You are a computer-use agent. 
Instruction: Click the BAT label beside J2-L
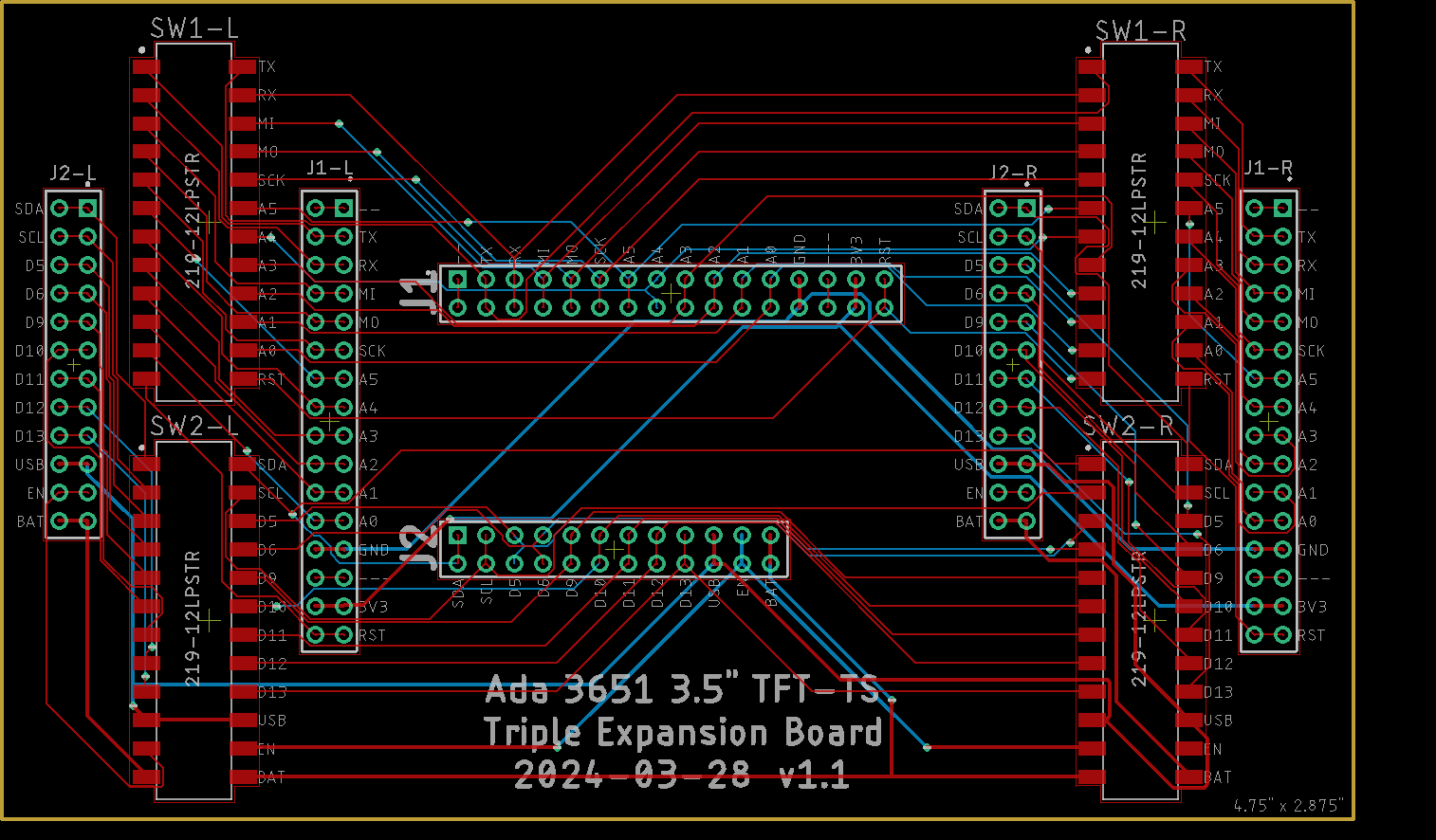pyautogui.click(x=30, y=521)
